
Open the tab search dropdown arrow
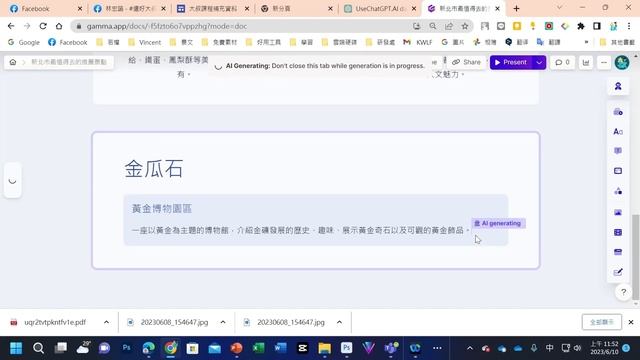pos(560,8)
